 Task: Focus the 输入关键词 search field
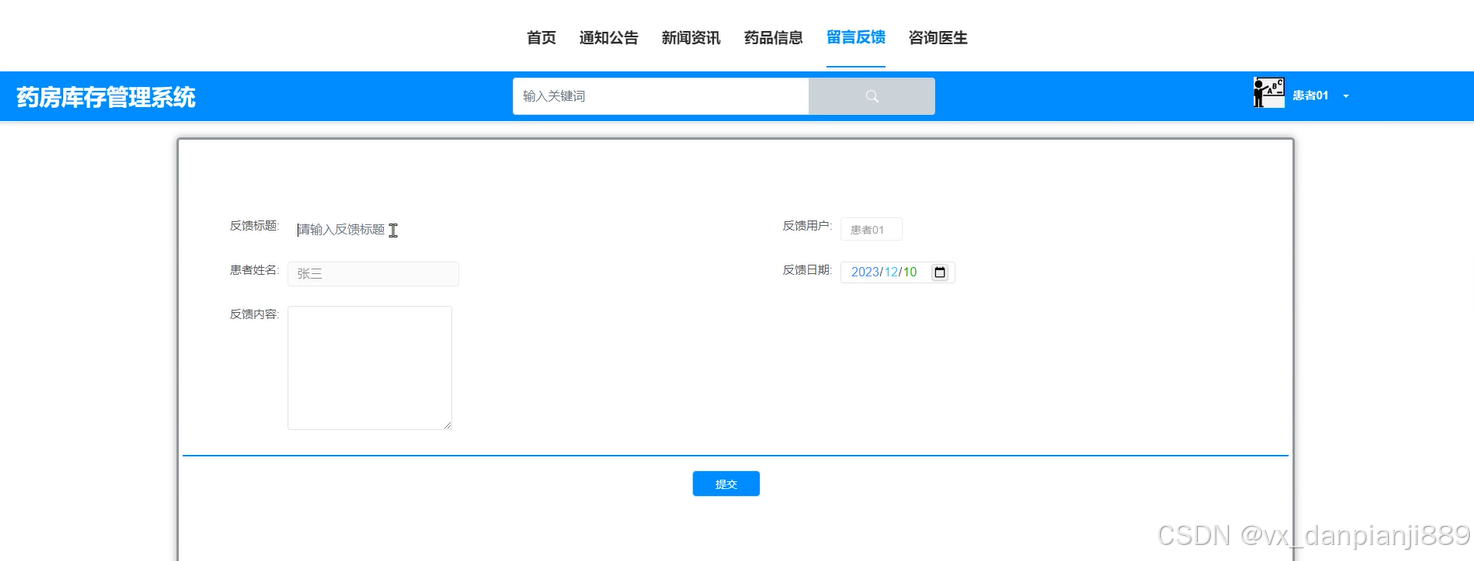(660, 96)
